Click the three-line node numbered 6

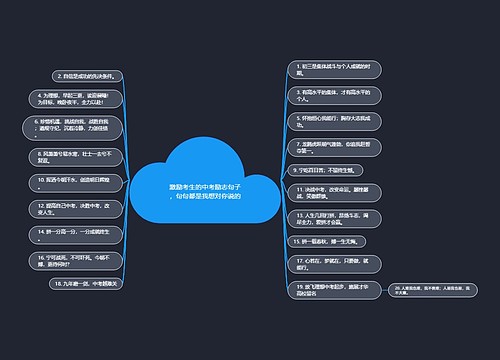(72, 128)
